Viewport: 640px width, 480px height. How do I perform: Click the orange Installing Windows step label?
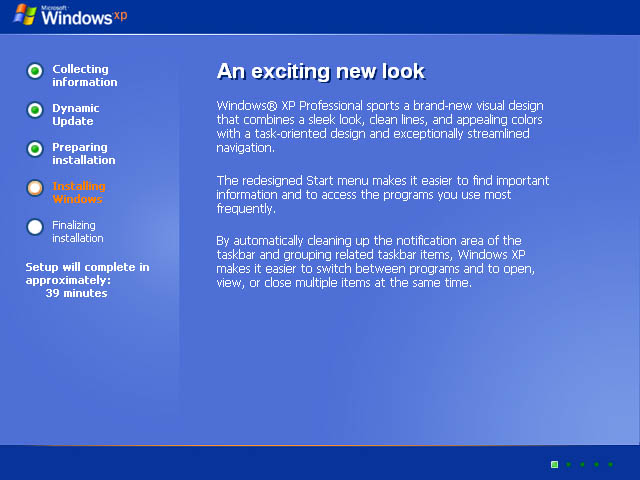[79, 193]
